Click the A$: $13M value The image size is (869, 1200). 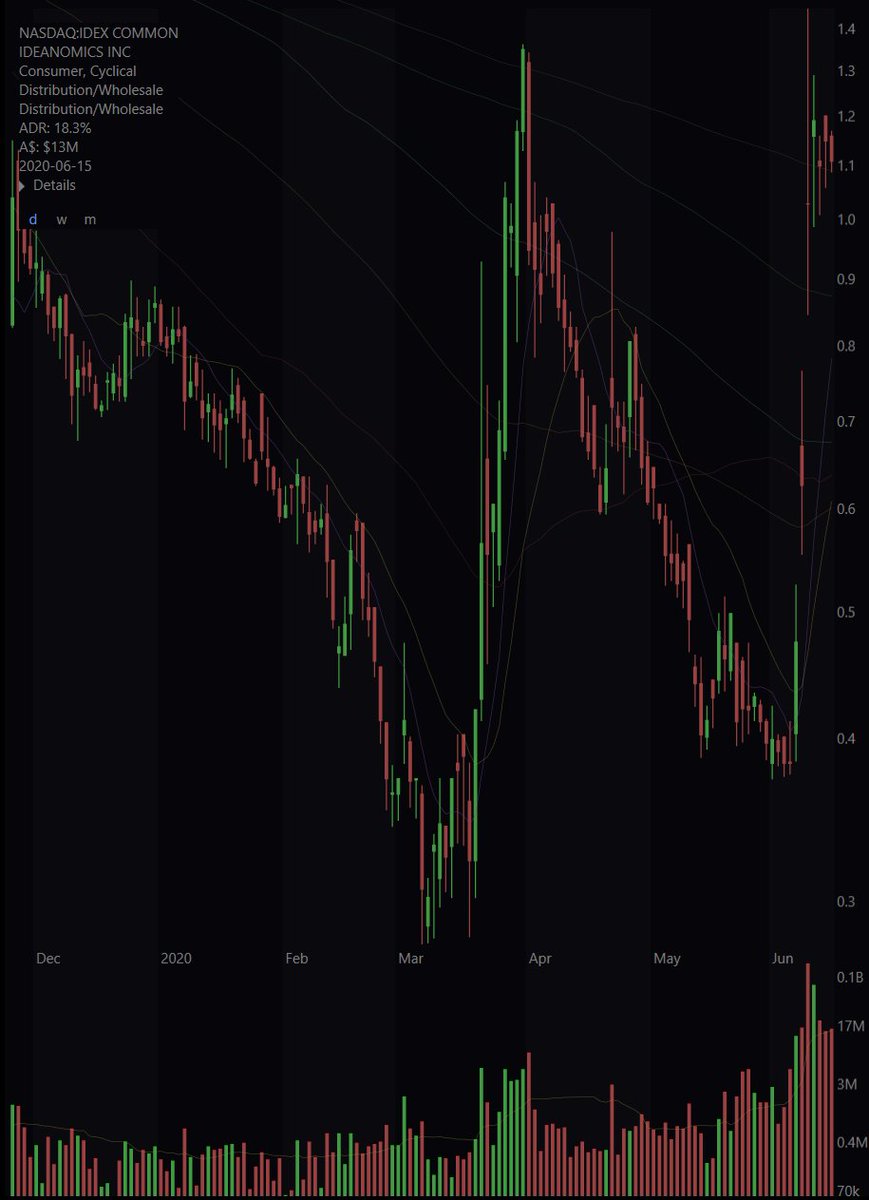tap(48, 147)
